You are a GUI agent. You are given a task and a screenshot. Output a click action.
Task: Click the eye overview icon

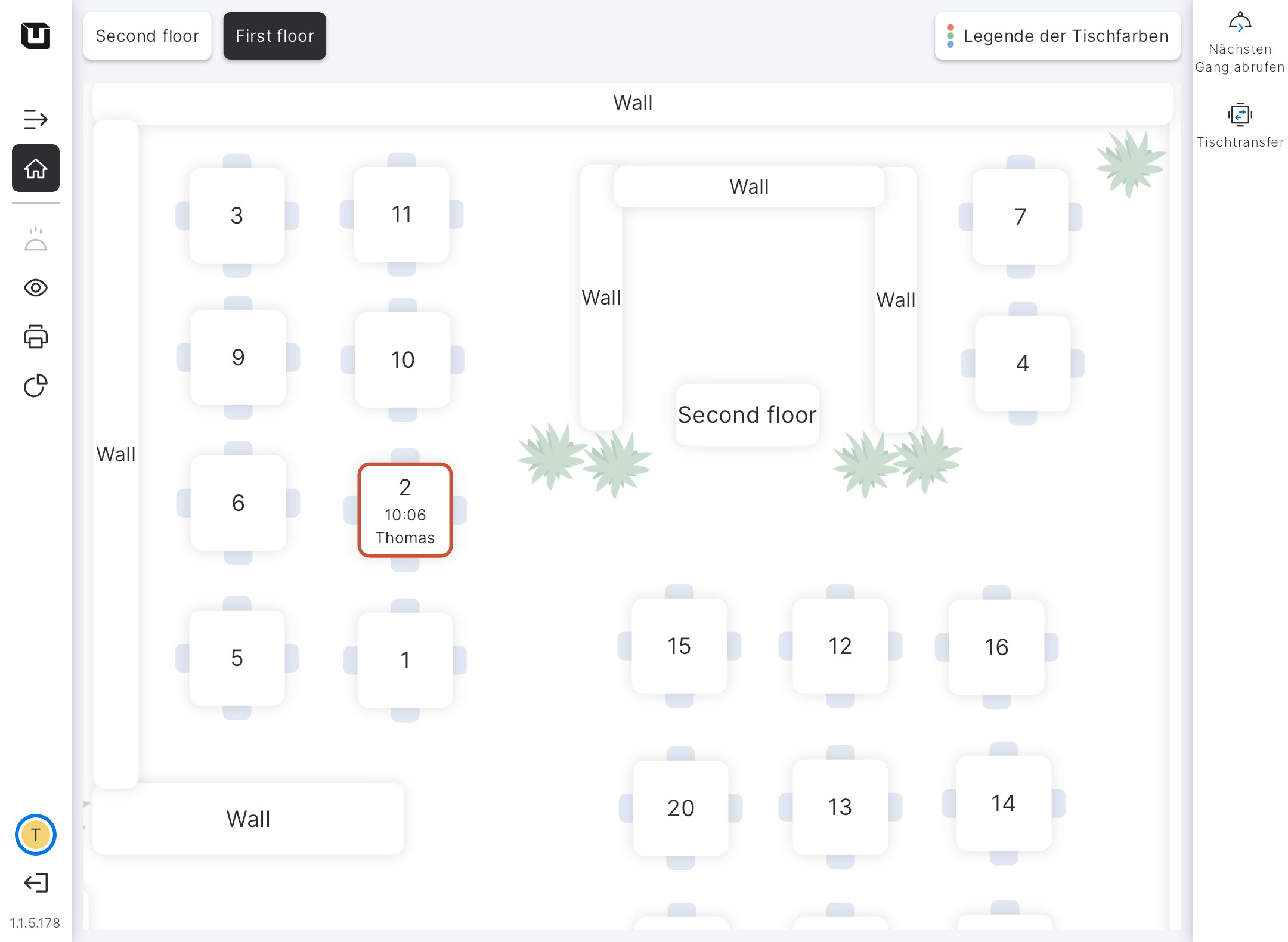[36, 288]
